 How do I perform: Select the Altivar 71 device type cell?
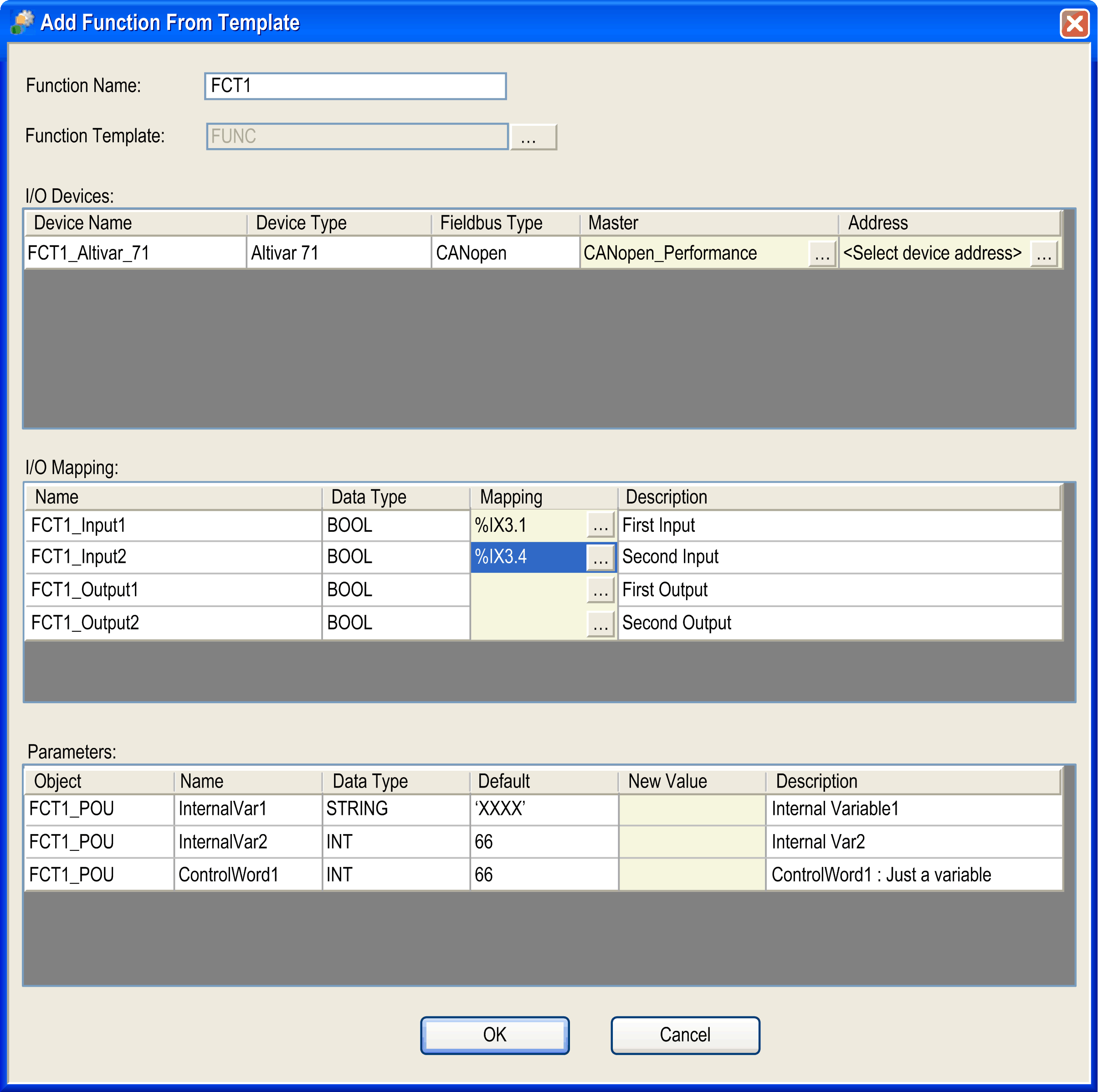pyautogui.click(x=339, y=253)
